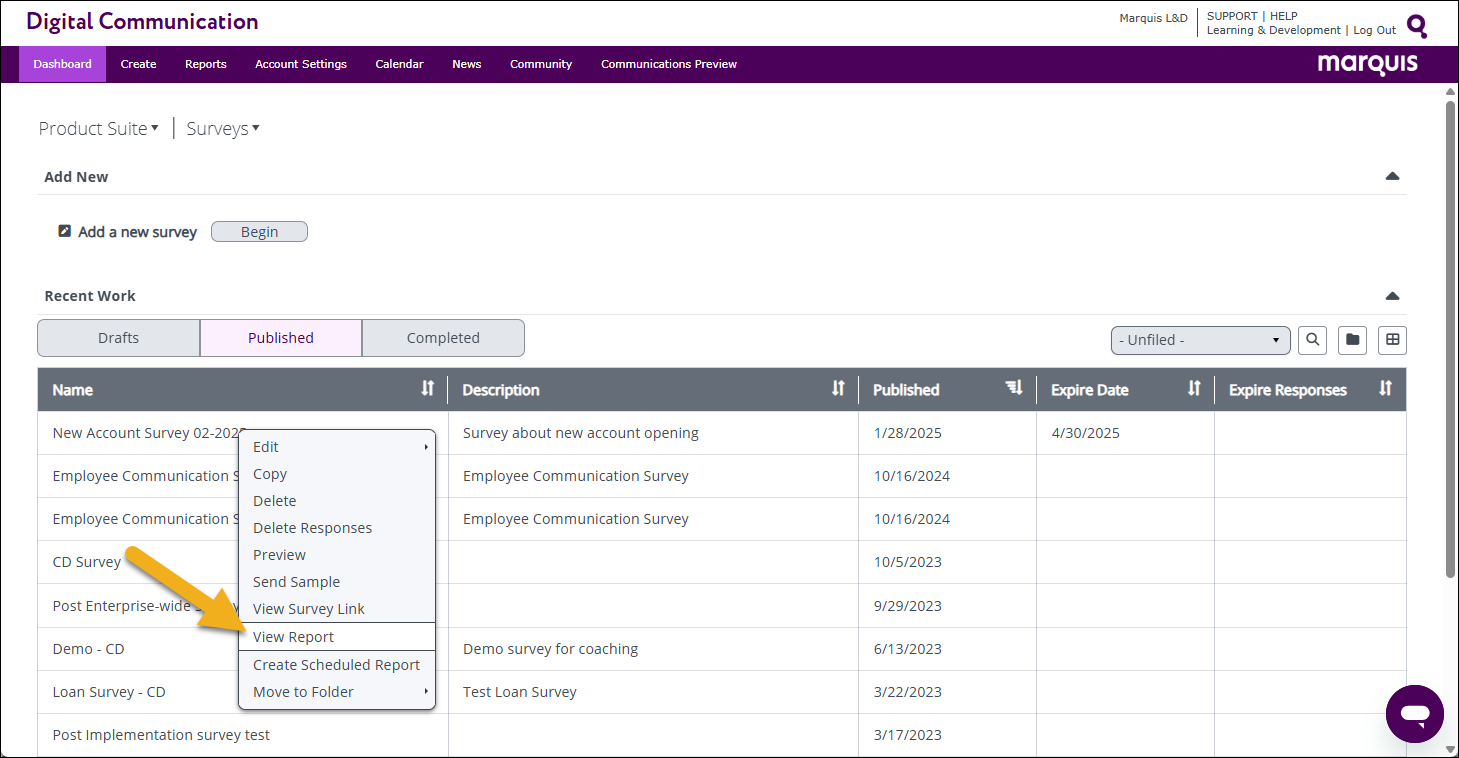The width and height of the screenshot is (1459, 758).
Task: Sort by Expire Responses column icon
Action: click(1385, 389)
